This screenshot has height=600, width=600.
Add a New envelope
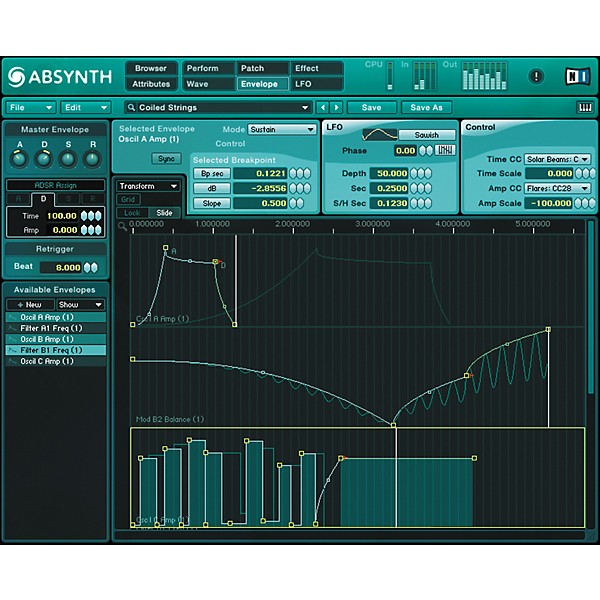pyautogui.click(x=30, y=305)
